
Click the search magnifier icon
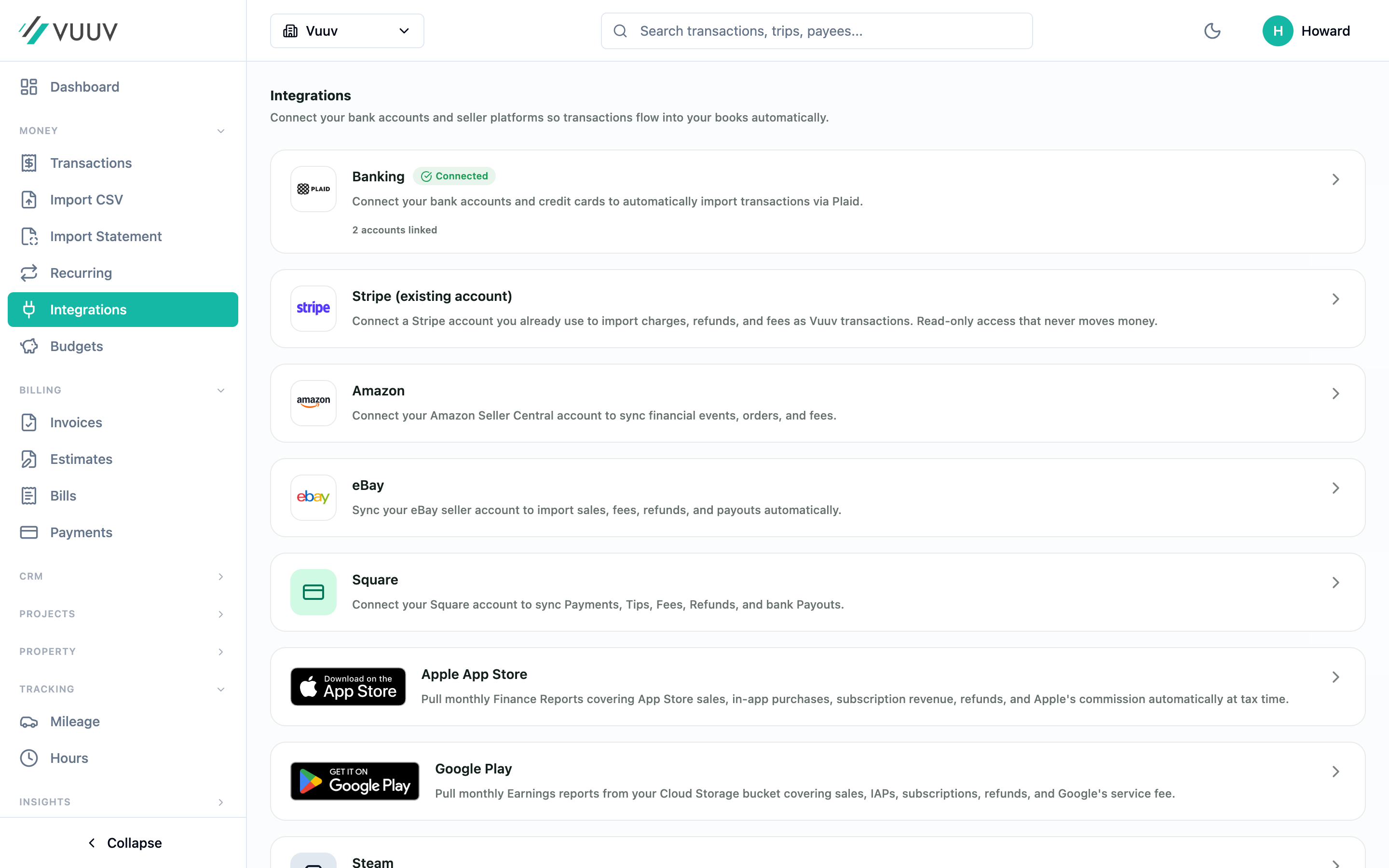pos(620,31)
